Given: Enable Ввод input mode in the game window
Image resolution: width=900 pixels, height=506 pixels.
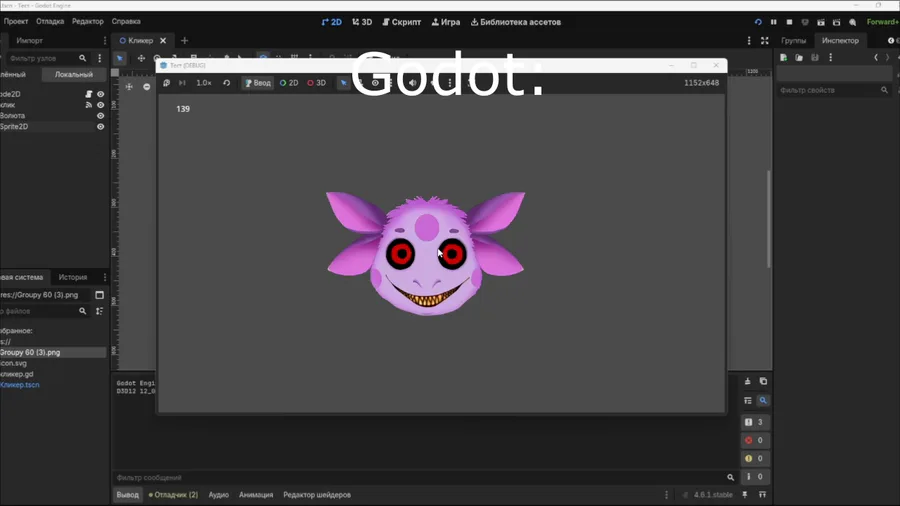Looking at the screenshot, I should [257, 83].
